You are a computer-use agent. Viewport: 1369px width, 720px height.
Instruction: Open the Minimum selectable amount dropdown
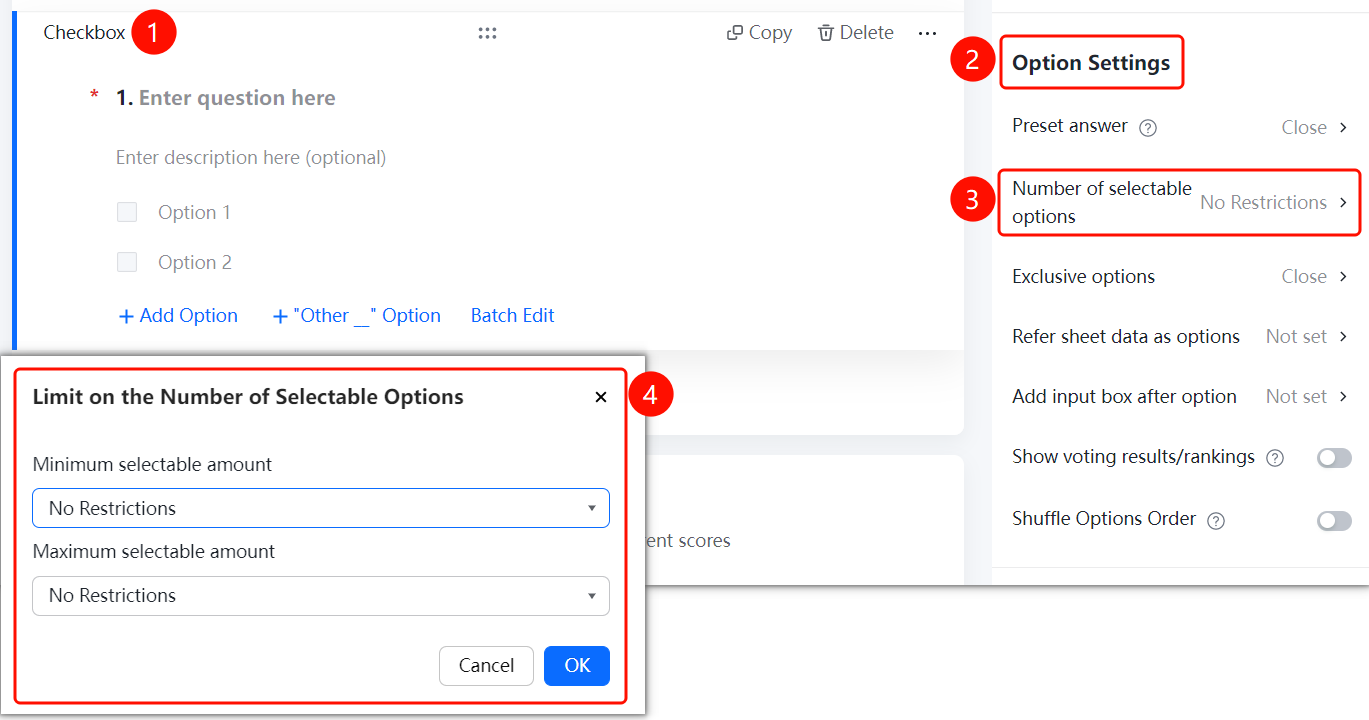tap(321, 508)
